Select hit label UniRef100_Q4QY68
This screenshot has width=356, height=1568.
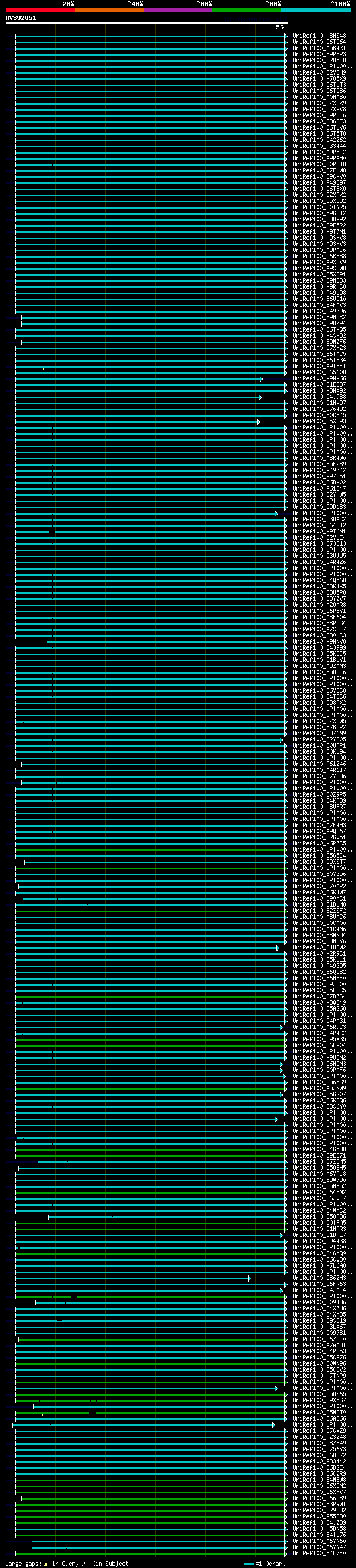pyautogui.click(x=319, y=580)
